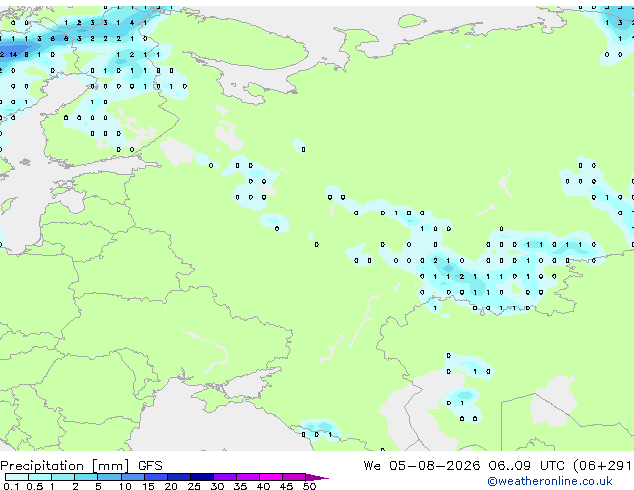This screenshot has height=490, width=634.
Task: Click the legend swatch between 5 and 10
Action: (x=109, y=477)
